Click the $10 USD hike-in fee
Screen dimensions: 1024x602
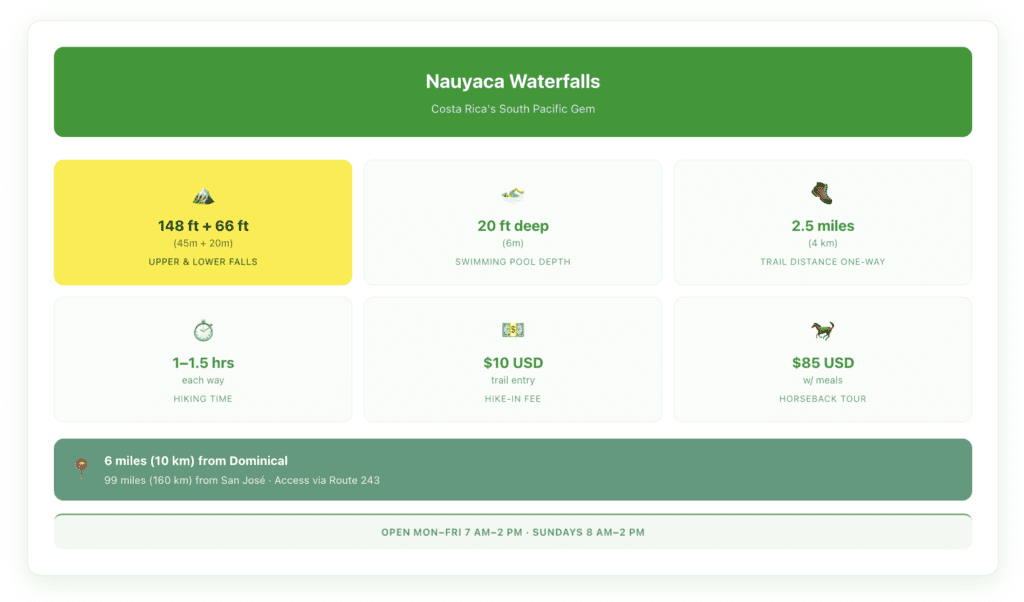pyautogui.click(x=513, y=363)
